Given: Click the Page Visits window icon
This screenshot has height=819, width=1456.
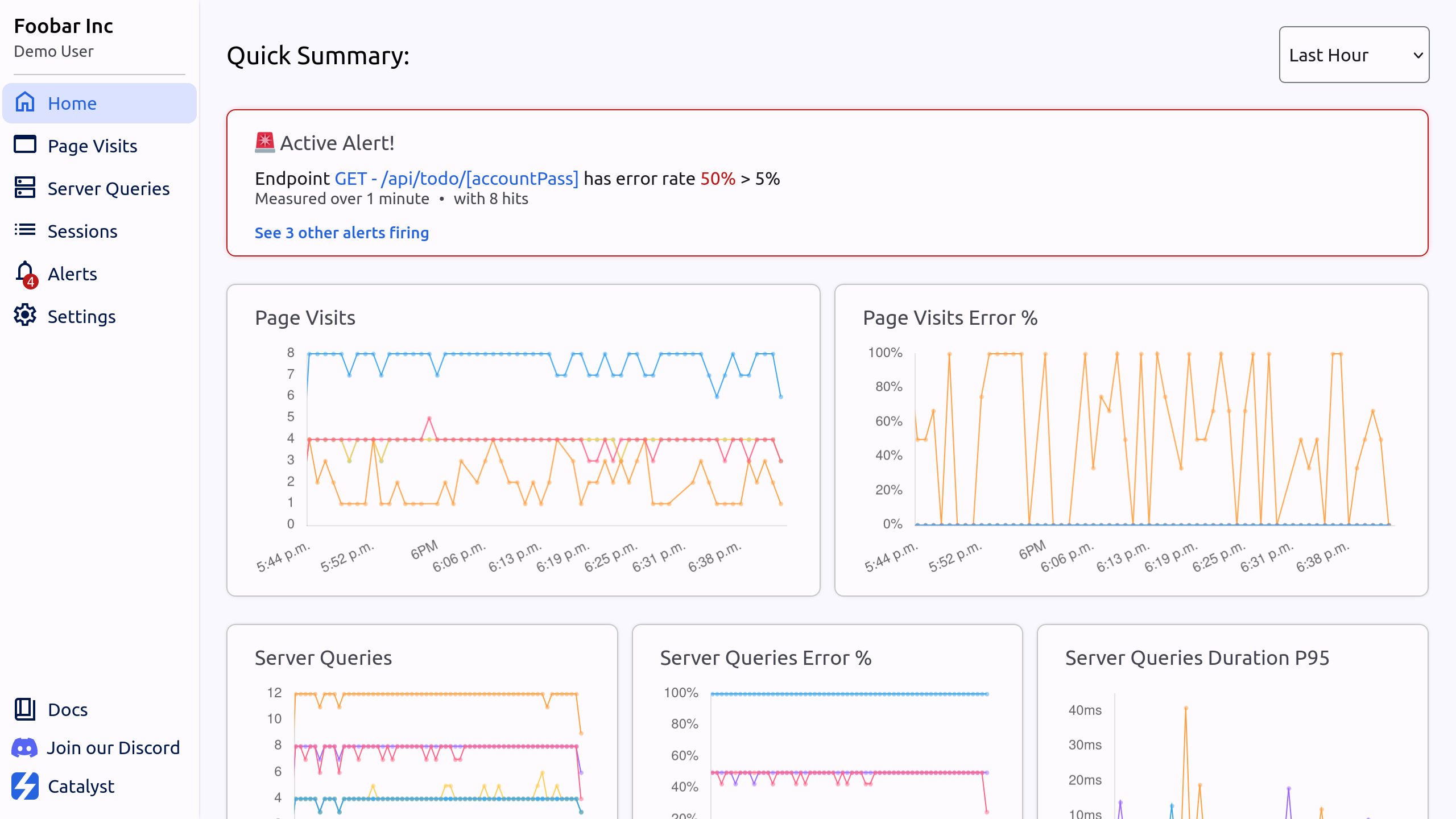Looking at the screenshot, I should [25, 145].
